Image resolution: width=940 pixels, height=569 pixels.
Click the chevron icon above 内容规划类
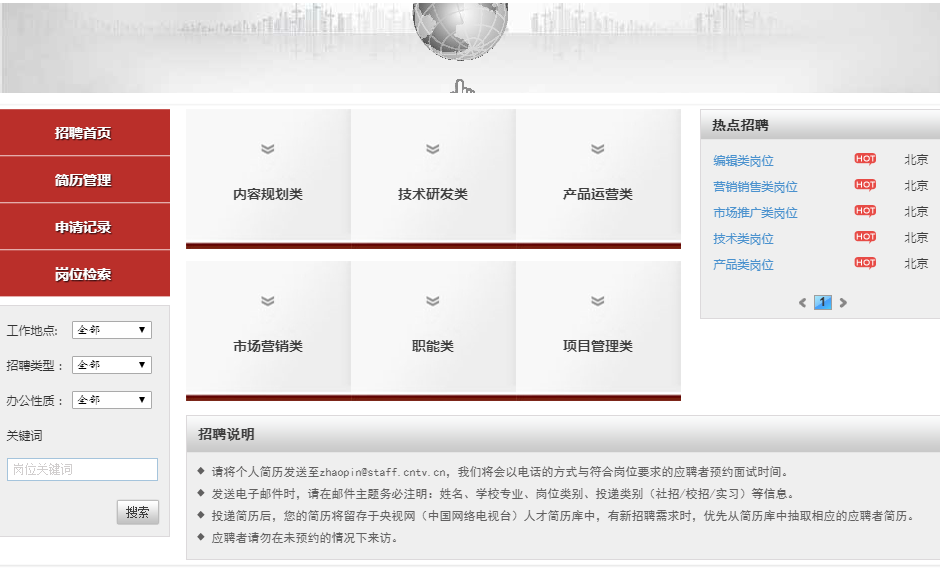click(x=268, y=149)
